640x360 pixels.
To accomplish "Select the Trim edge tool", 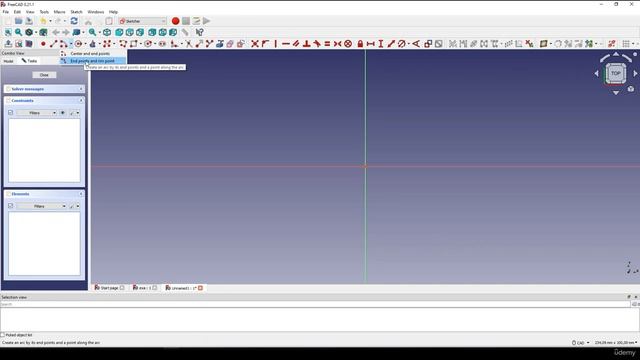I will (x=189, y=44).
